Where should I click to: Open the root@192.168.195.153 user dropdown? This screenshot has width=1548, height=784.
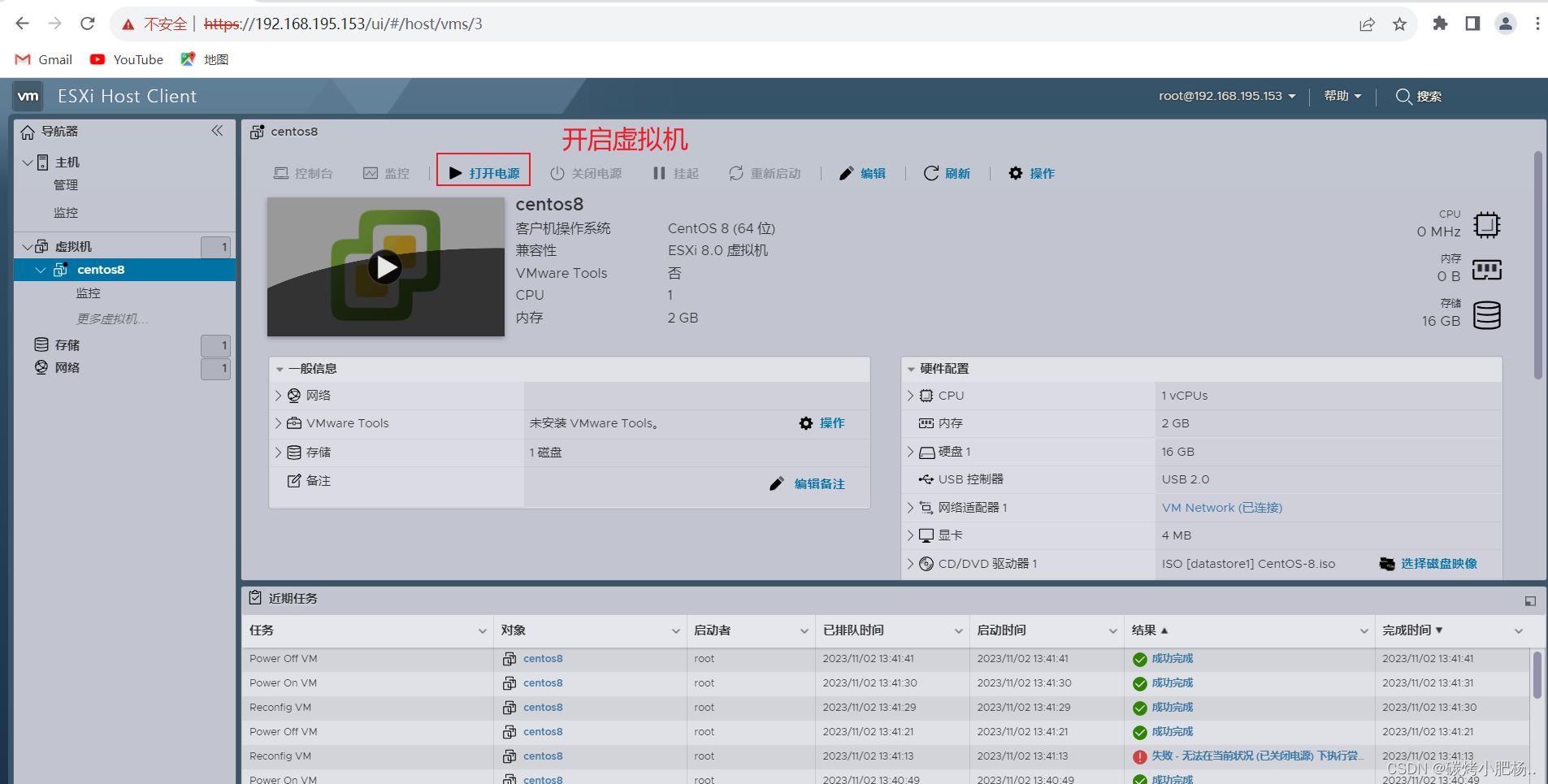click(x=1227, y=96)
